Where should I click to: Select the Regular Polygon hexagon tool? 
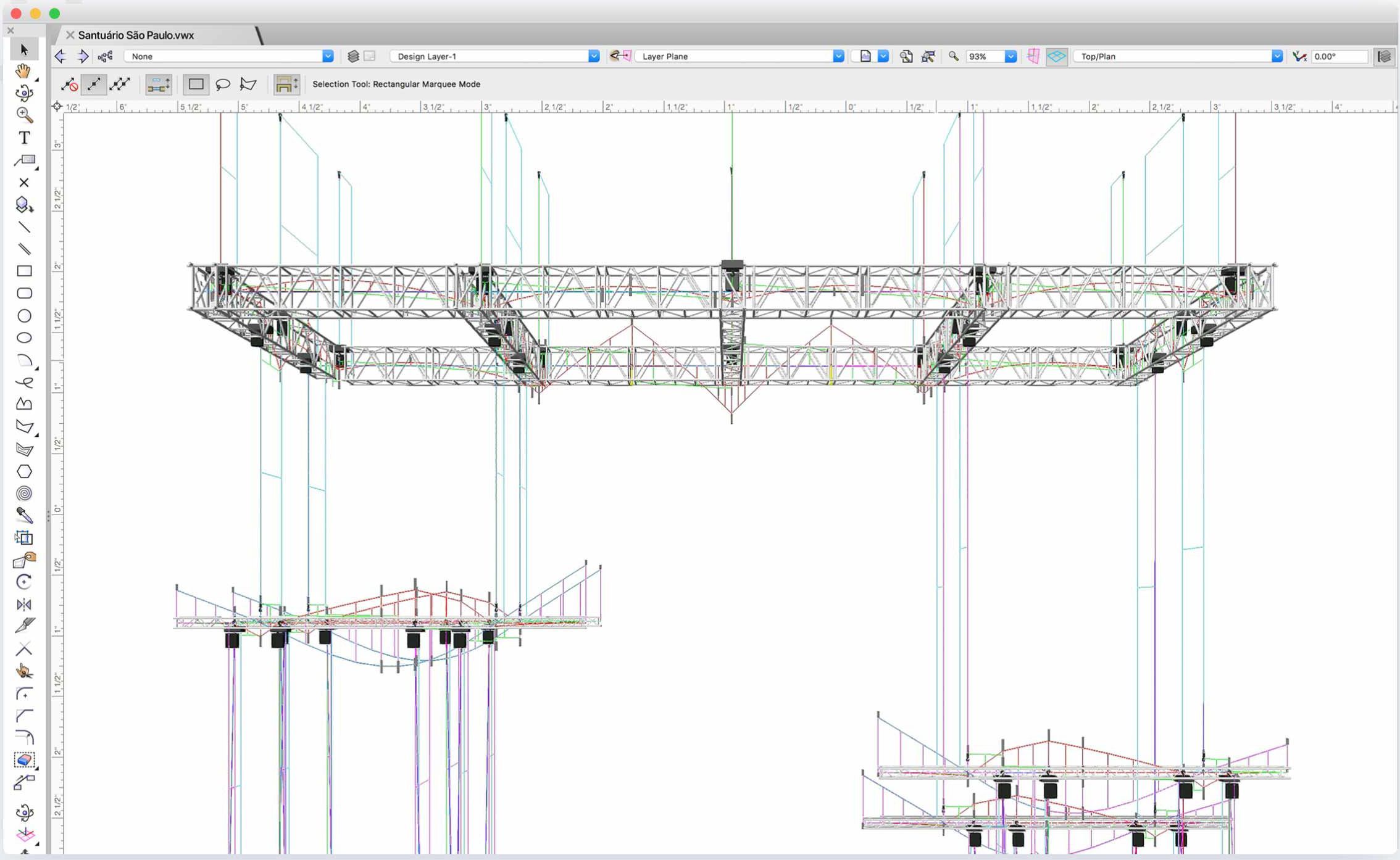[24, 471]
